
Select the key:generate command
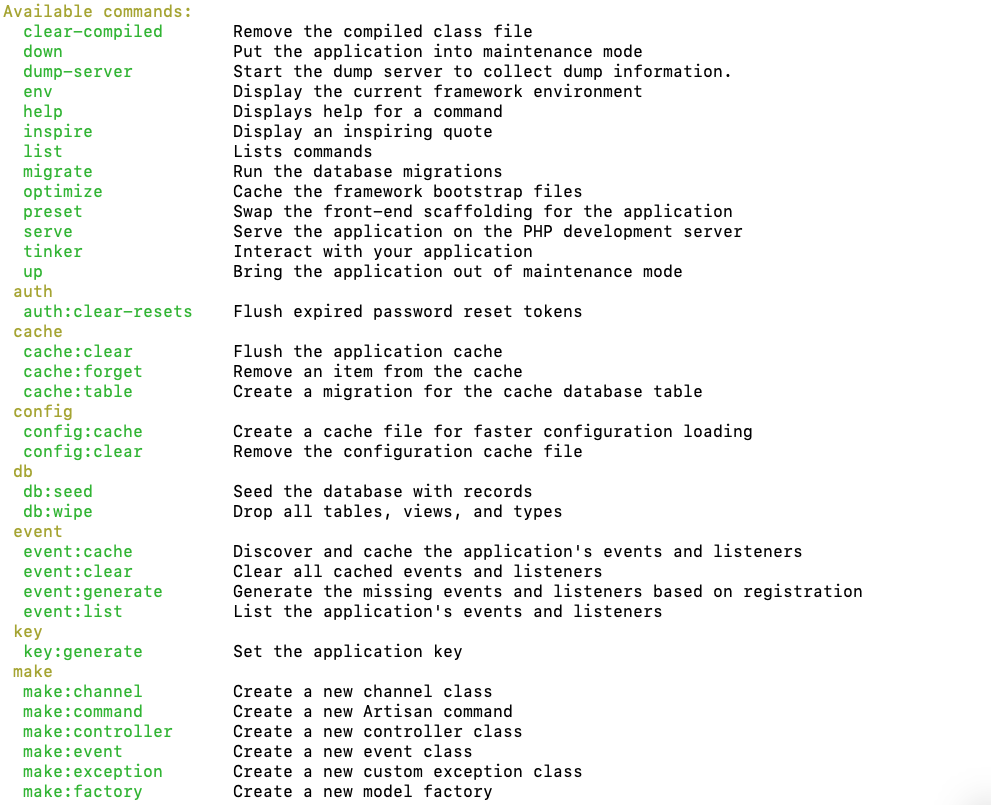[83, 651]
